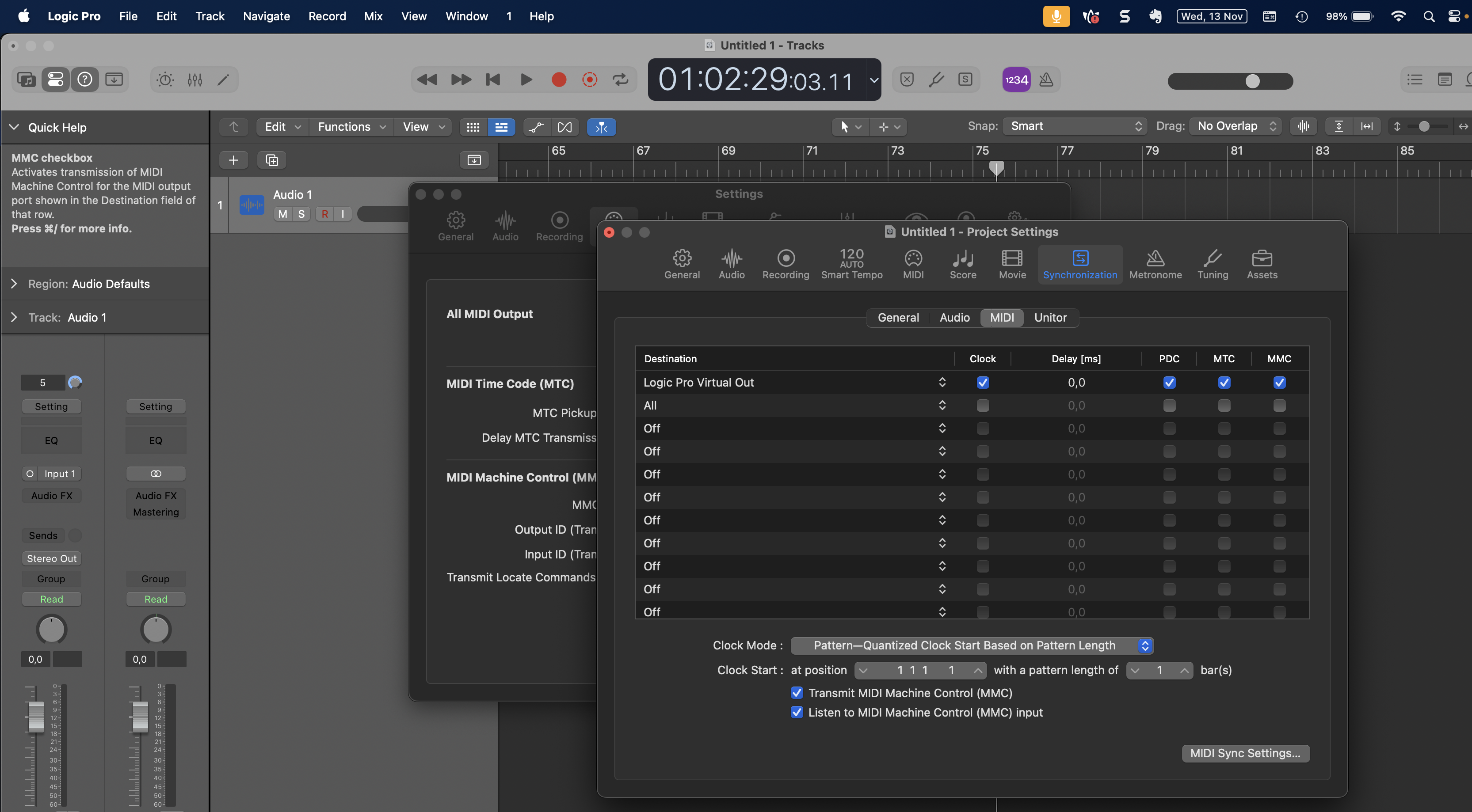Open the Tuning project settings pane
1472x812 pixels.
(x=1212, y=264)
